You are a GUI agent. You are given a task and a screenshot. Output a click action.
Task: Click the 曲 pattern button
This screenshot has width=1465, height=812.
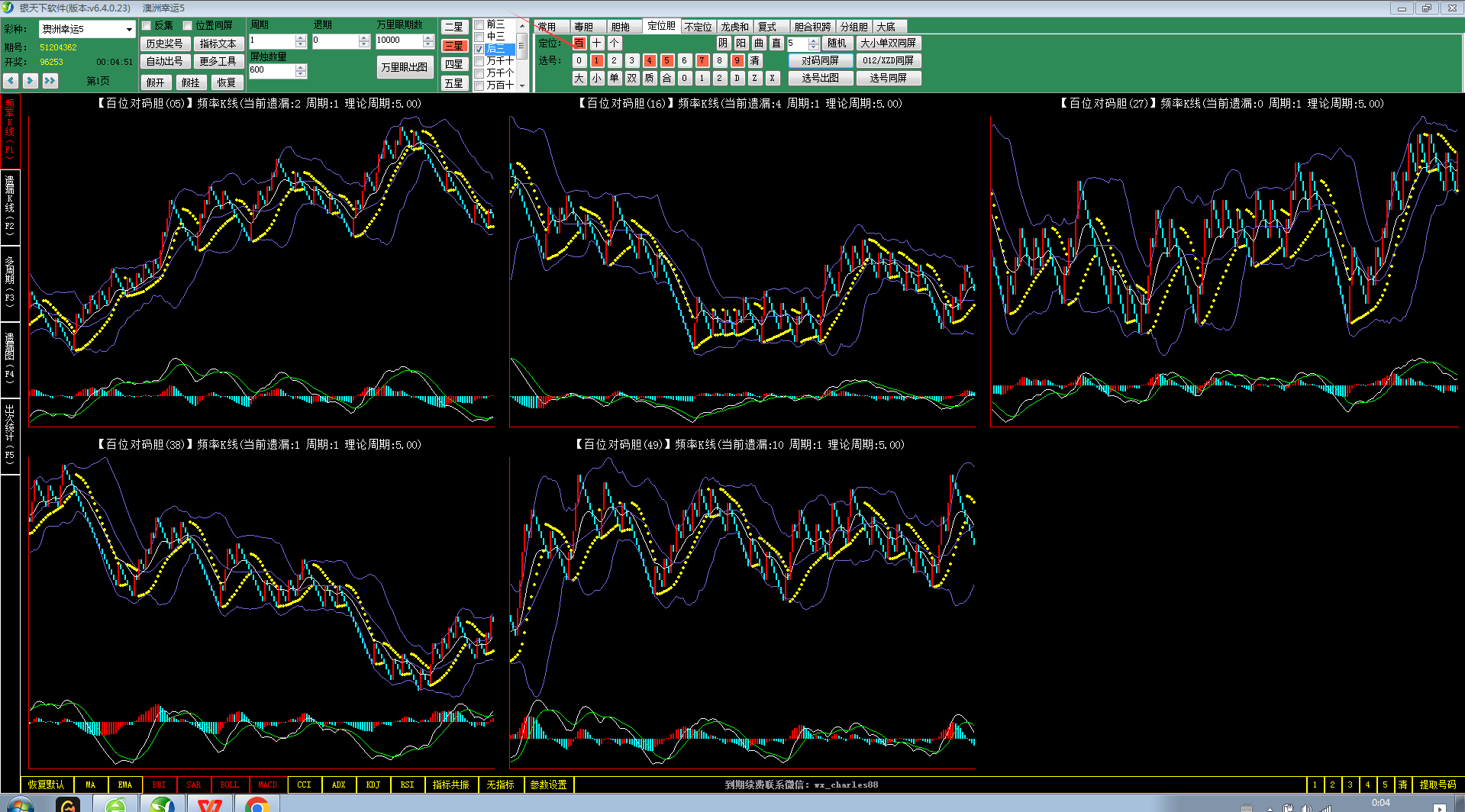[759, 43]
